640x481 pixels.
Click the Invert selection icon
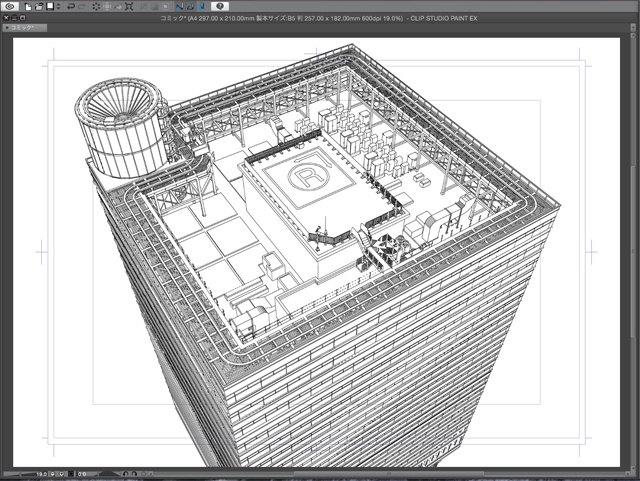click(x=154, y=7)
